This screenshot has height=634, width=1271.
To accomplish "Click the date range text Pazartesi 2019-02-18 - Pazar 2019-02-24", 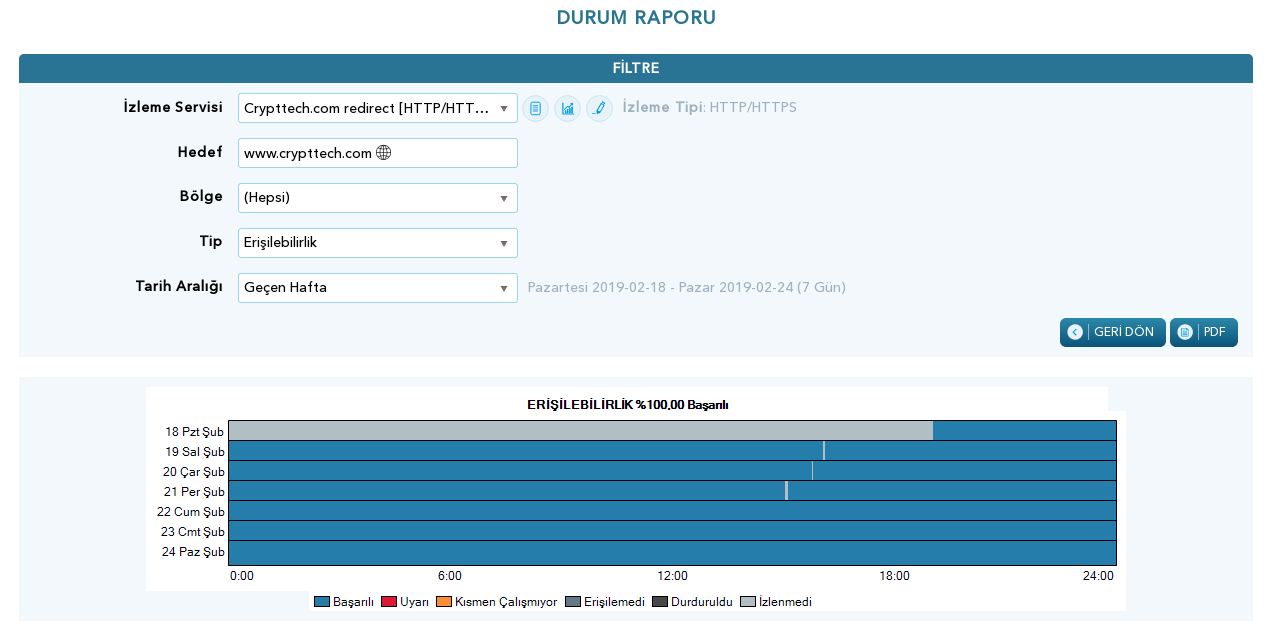I will pyautogui.click(x=686, y=288).
